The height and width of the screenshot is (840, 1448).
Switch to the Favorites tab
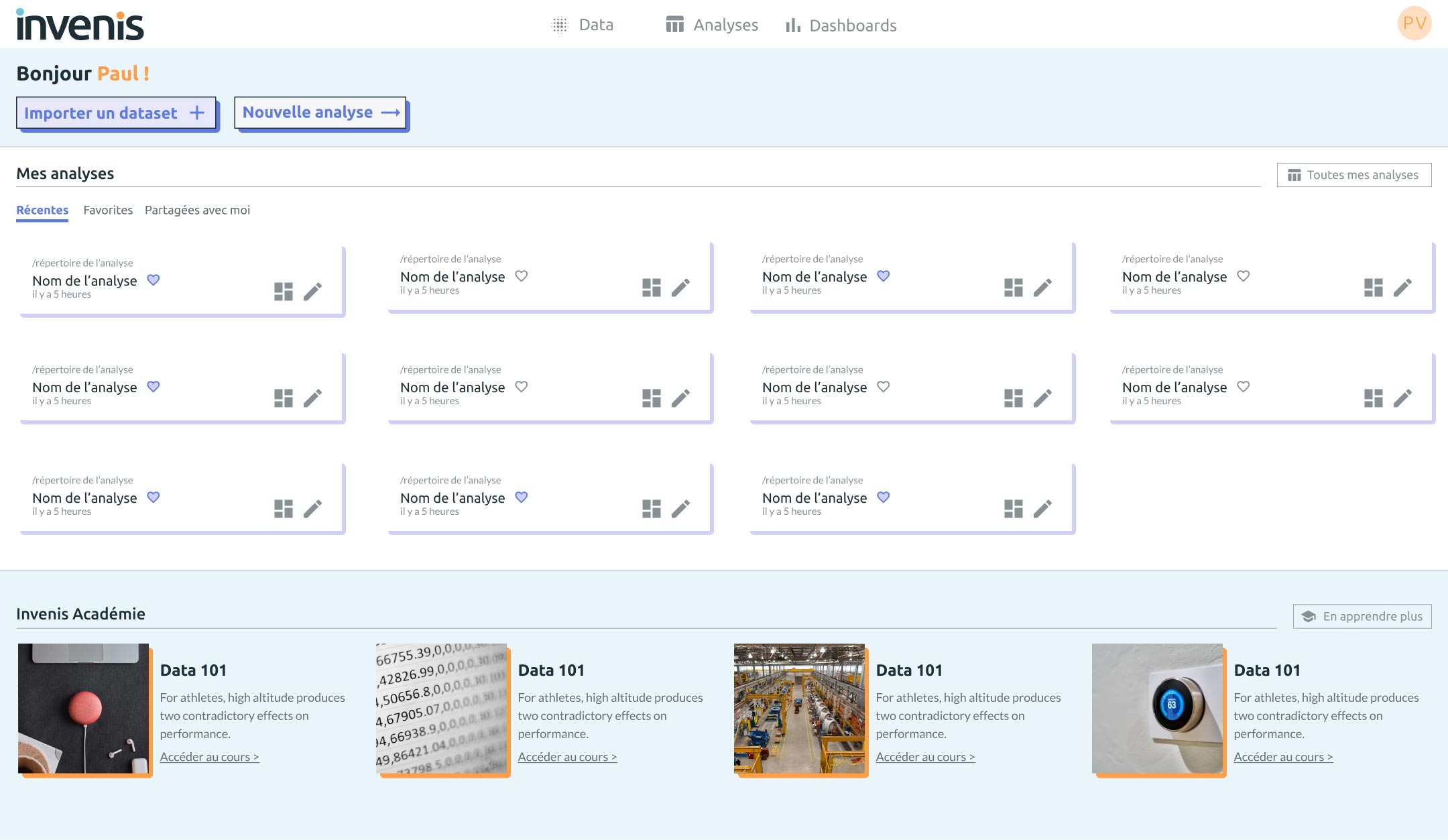click(x=108, y=210)
